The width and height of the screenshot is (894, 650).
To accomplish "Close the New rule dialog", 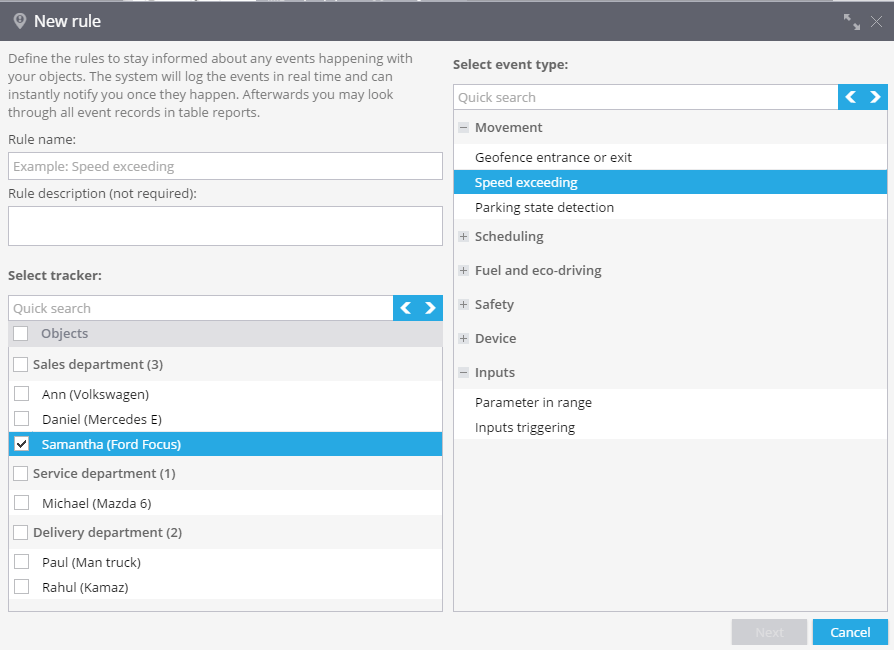I will pos(876,22).
